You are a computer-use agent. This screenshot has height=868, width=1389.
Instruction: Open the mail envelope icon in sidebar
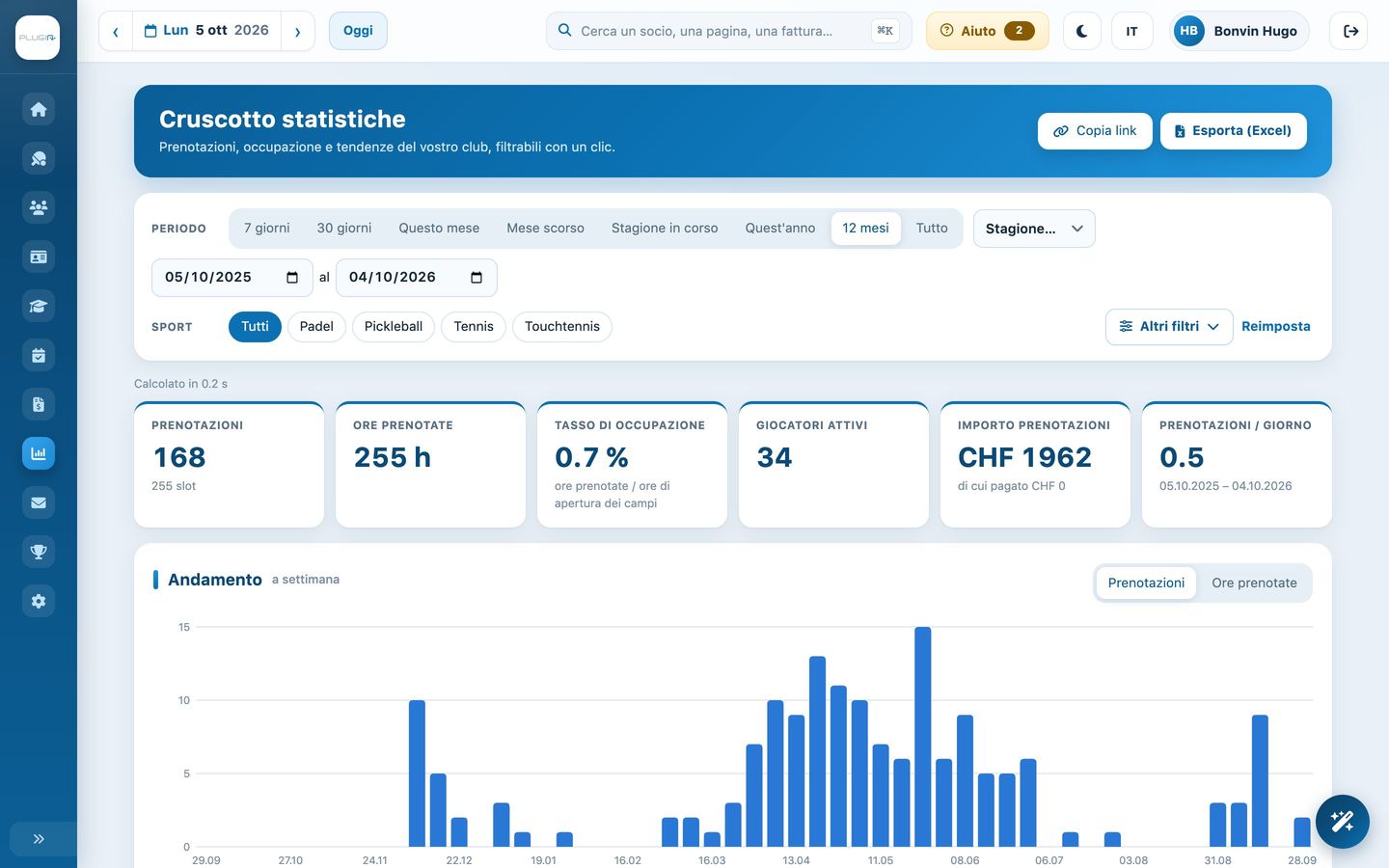pyautogui.click(x=39, y=502)
